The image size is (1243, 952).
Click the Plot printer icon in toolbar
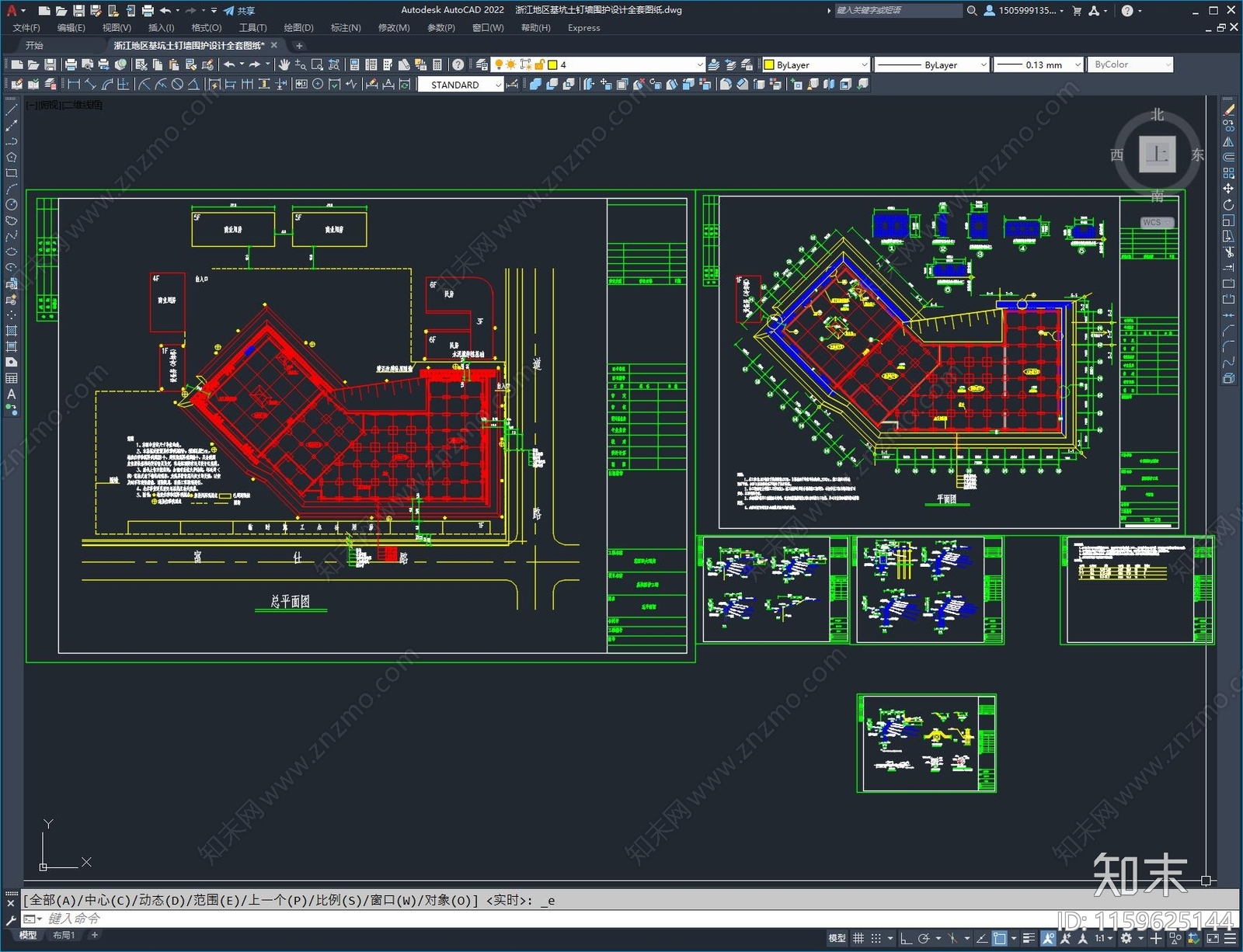pyautogui.click(x=70, y=64)
